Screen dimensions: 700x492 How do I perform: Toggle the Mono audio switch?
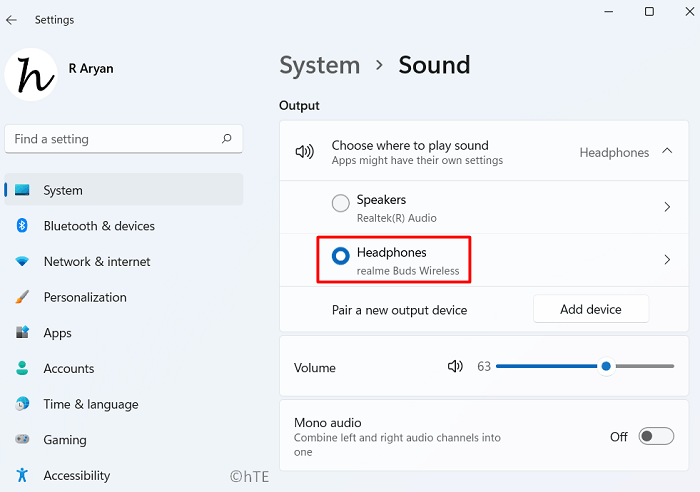pos(656,436)
